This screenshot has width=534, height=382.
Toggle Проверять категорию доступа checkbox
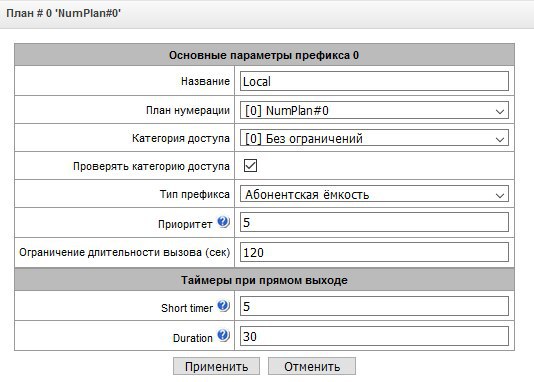coord(250,166)
